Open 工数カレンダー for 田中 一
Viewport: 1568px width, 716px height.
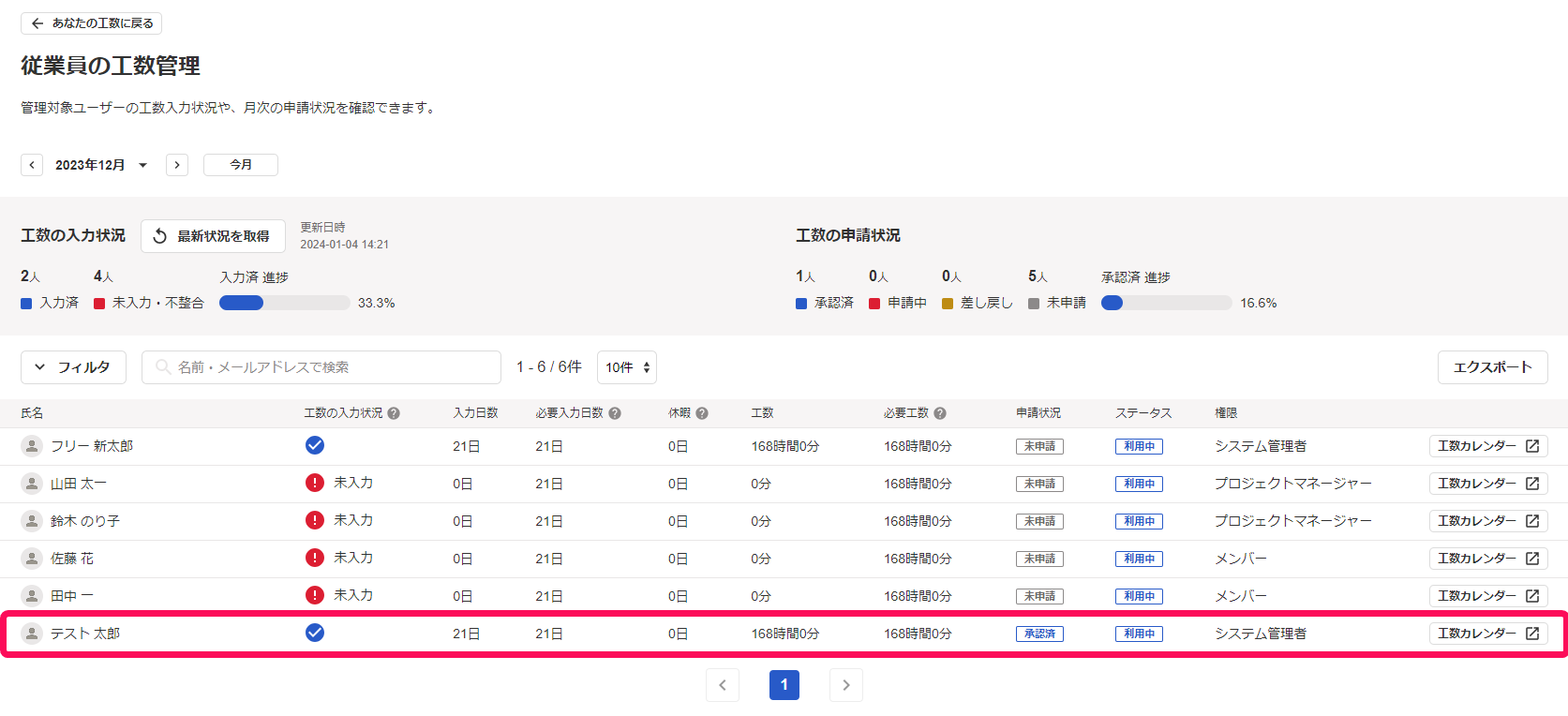1488,596
